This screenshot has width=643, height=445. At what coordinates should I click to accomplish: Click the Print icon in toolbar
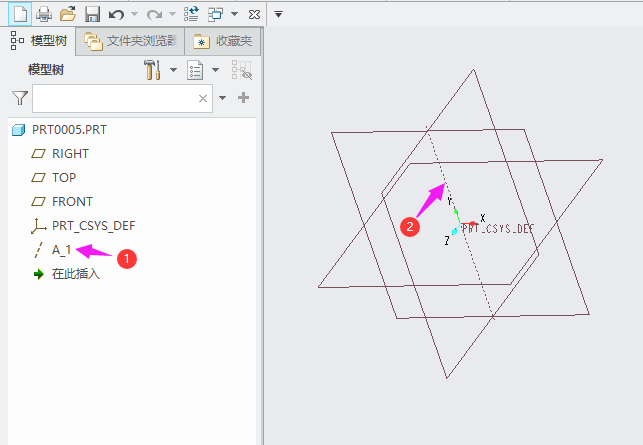[43, 14]
